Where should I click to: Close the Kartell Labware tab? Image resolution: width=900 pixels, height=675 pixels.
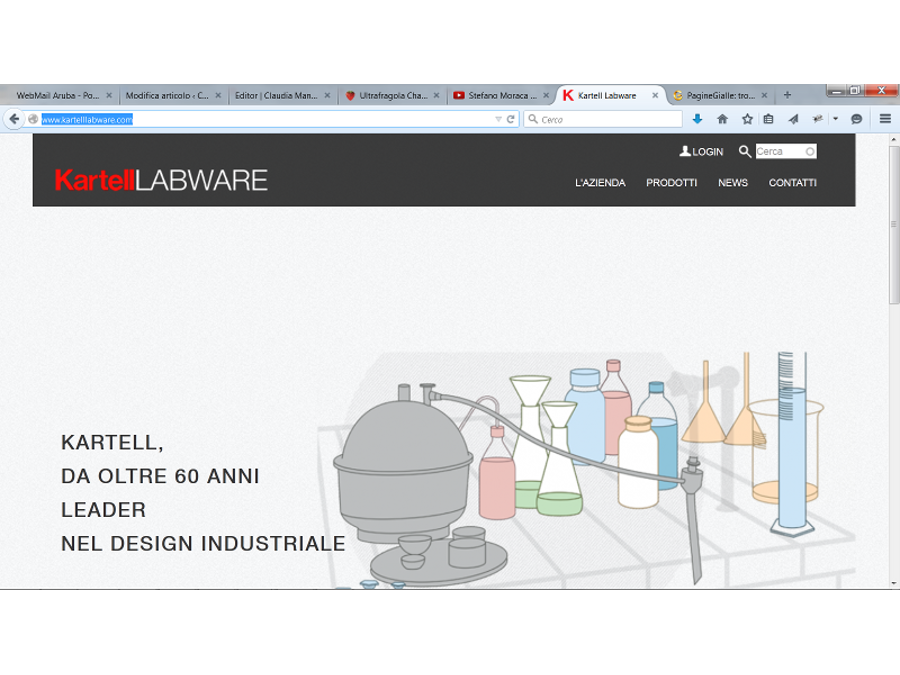pos(655,95)
